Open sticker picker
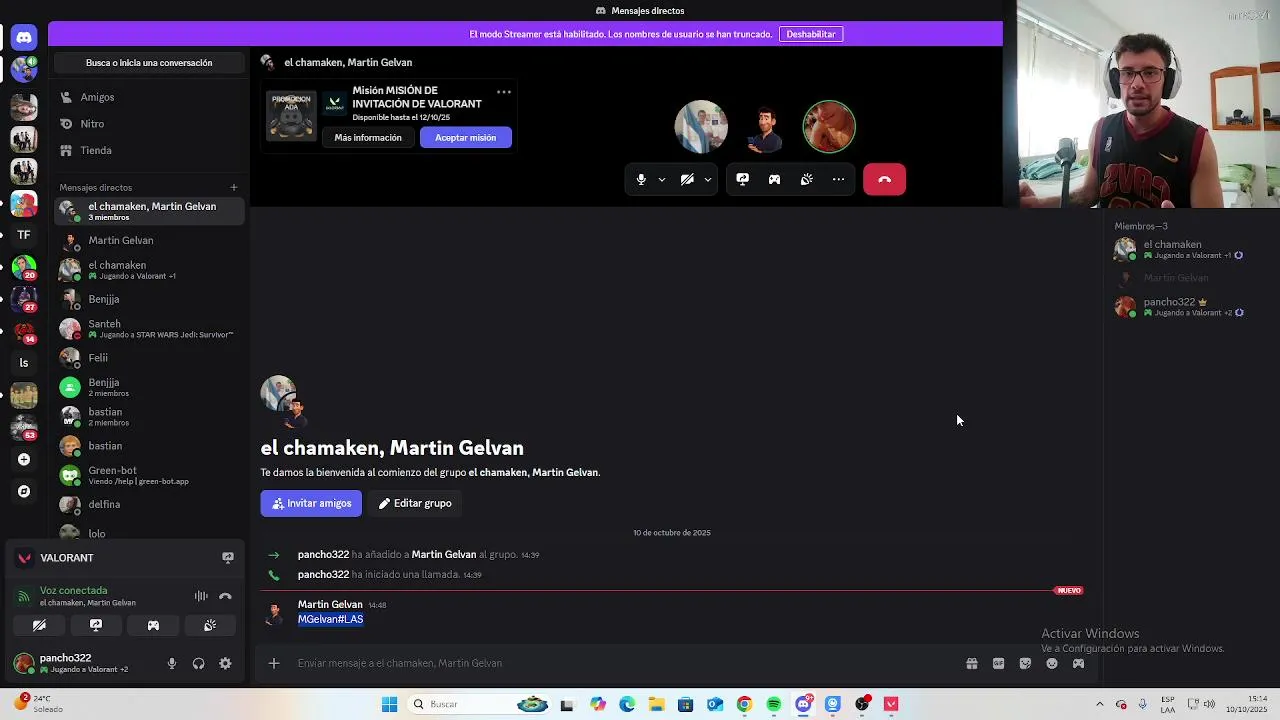Viewport: 1280px width, 720px height. [1025, 663]
